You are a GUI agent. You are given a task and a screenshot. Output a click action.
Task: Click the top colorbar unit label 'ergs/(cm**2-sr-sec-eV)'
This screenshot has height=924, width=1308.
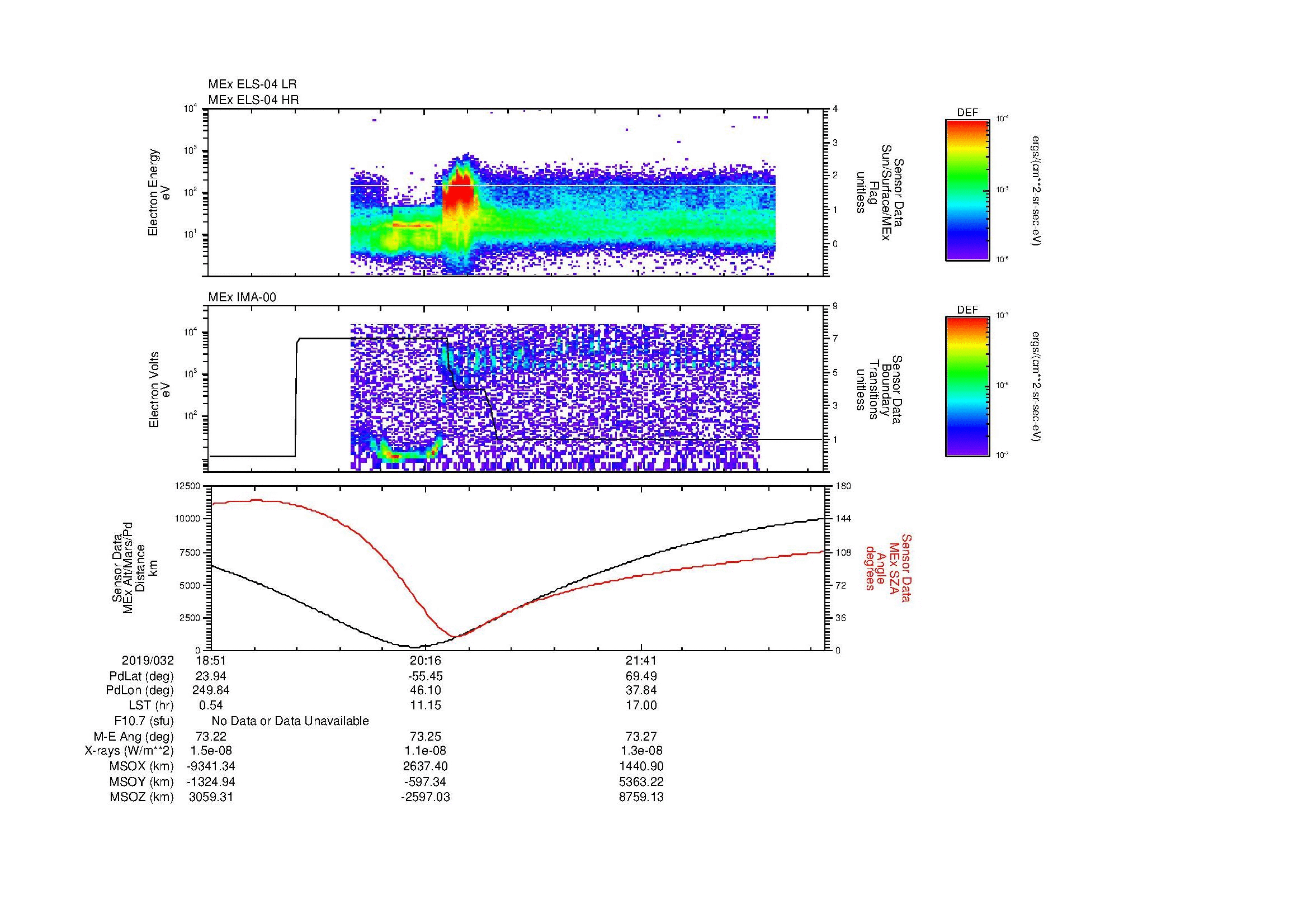(1037, 191)
